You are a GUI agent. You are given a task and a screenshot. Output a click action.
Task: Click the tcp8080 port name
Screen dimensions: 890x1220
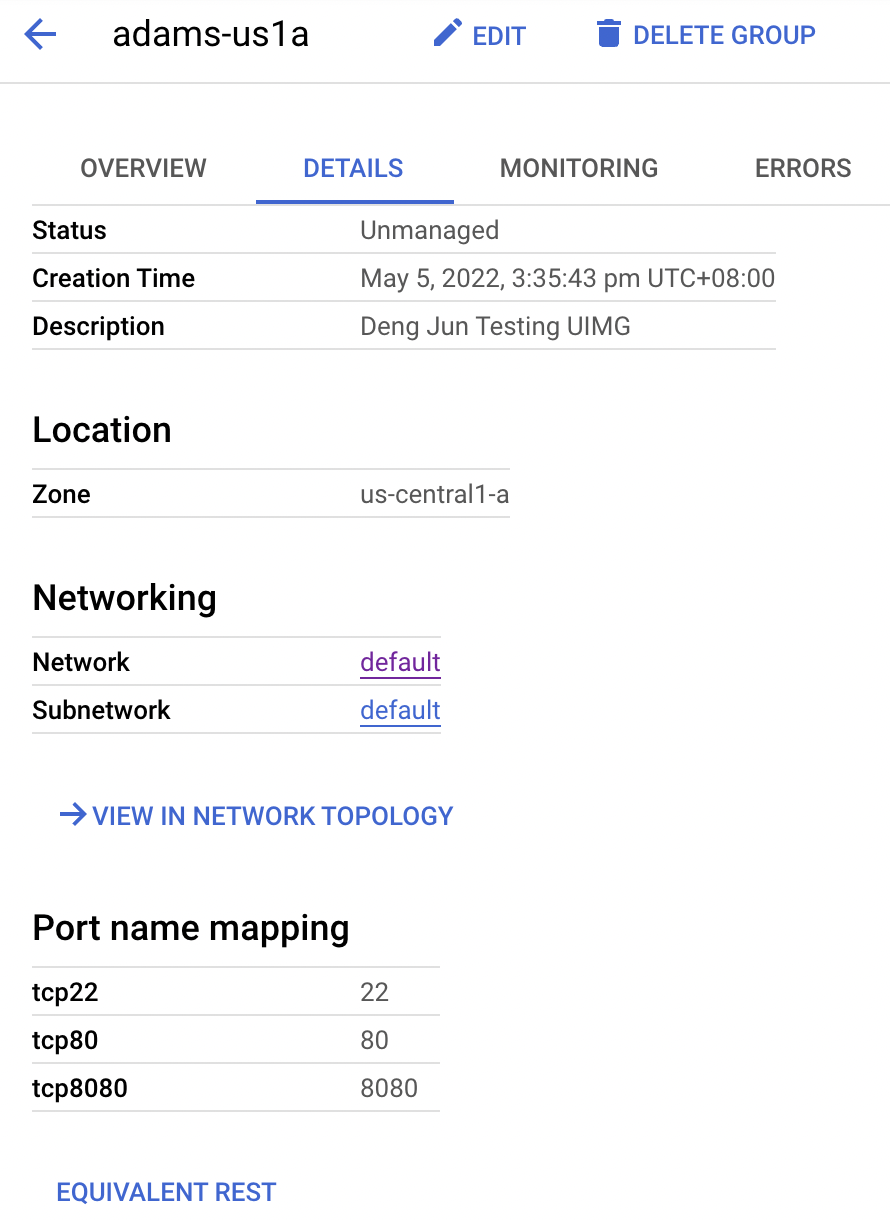(80, 1088)
